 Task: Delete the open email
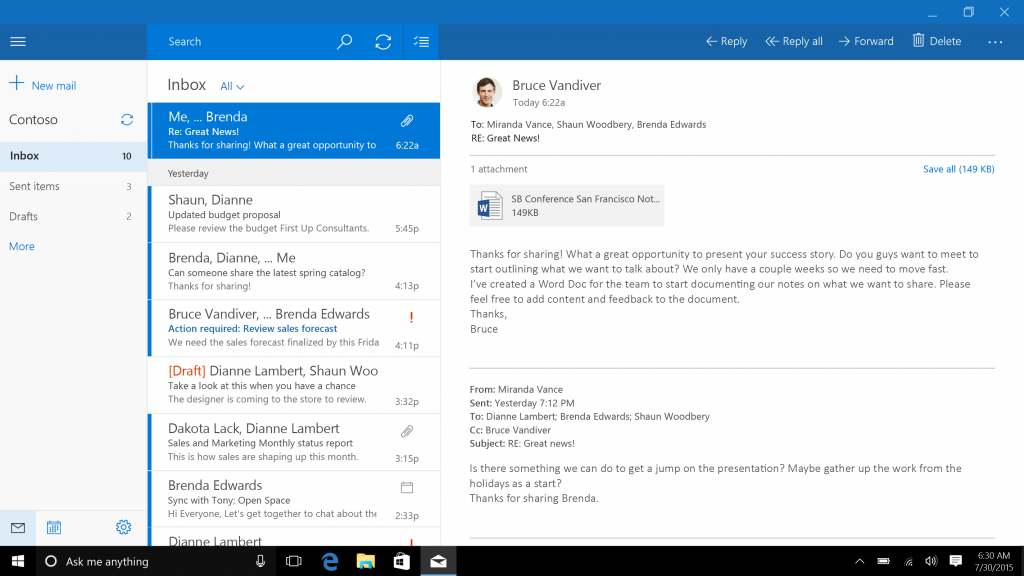[936, 41]
